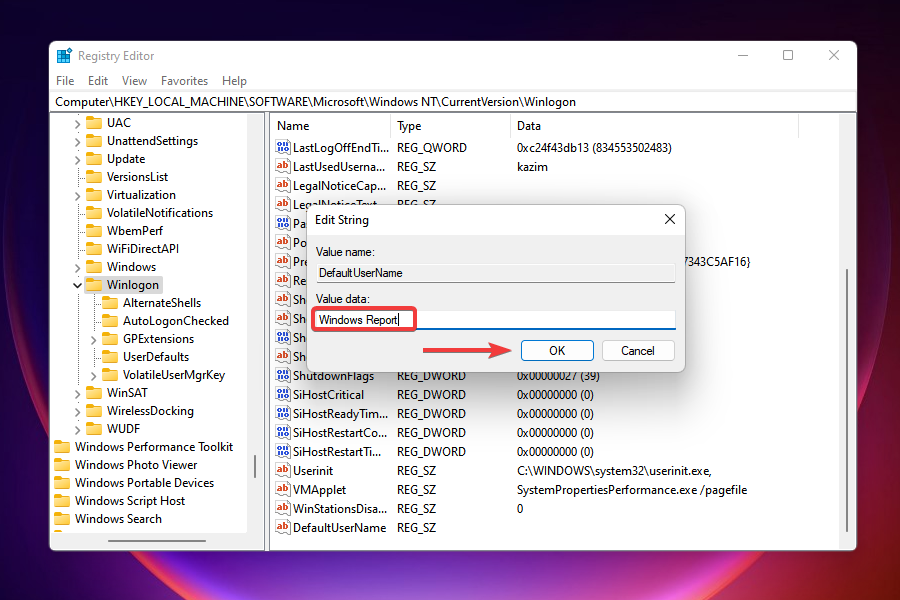Image resolution: width=900 pixels, height=600 pixels.
Task: Click the AutoLogonChecked folder icon
Action: [110, 320]
